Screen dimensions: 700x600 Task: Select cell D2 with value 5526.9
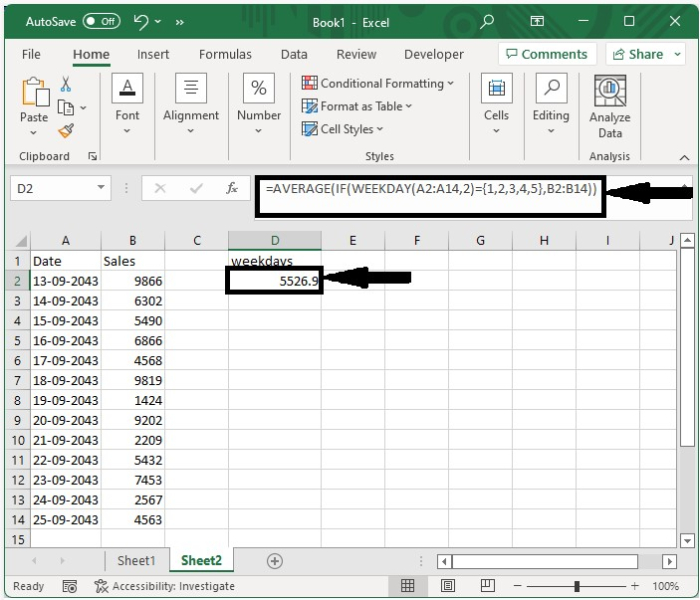click(x=275, y=281)
